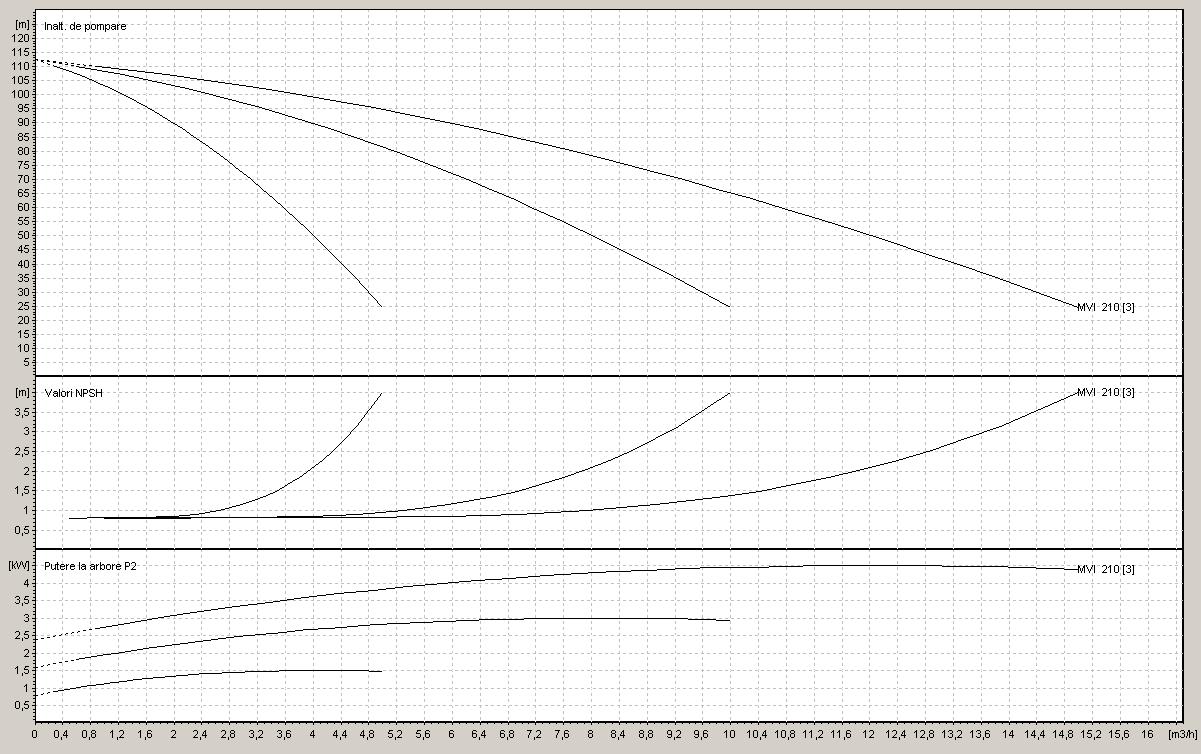This screenshot has height=754, width=1201.
Task: Click MVI 210 [3] label in head chart
Action: (x=1105, y=307)
